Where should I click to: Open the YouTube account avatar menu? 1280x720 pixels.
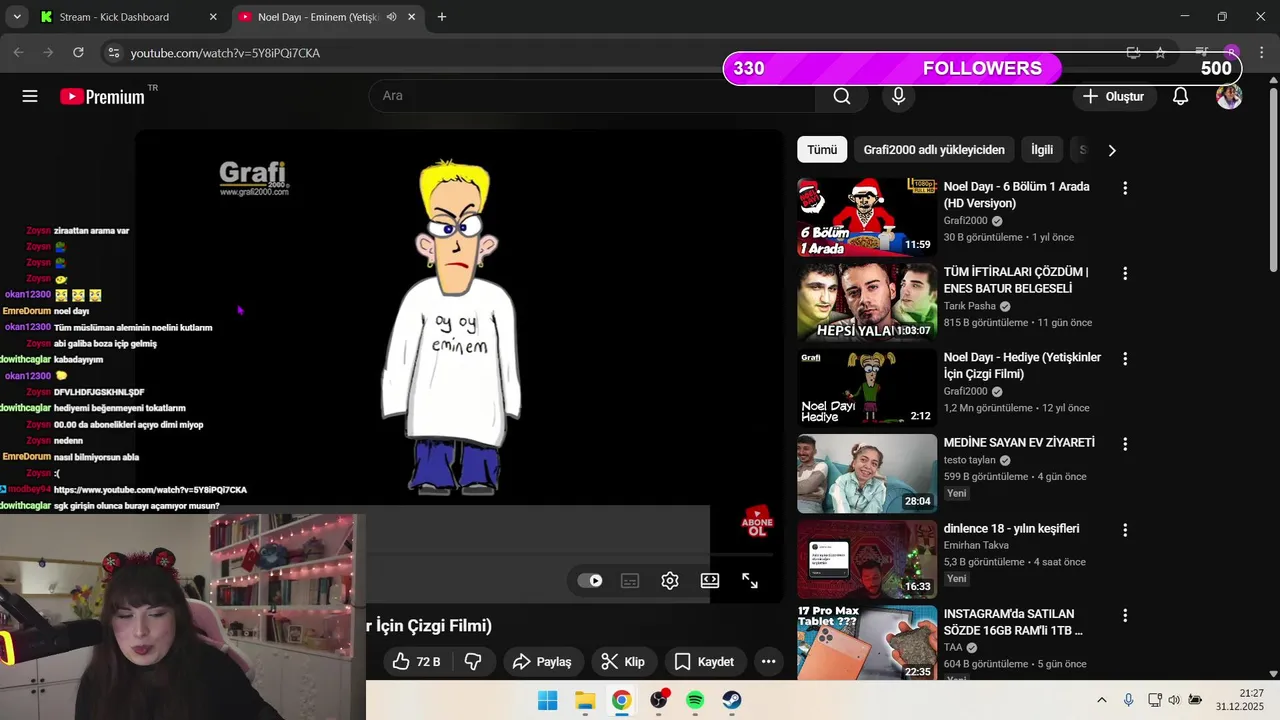(1229, 96)
